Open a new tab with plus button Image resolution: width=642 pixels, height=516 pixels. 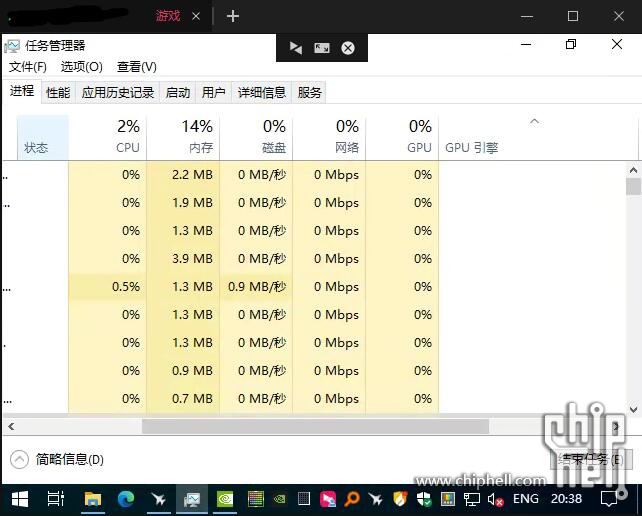(233, 16)
